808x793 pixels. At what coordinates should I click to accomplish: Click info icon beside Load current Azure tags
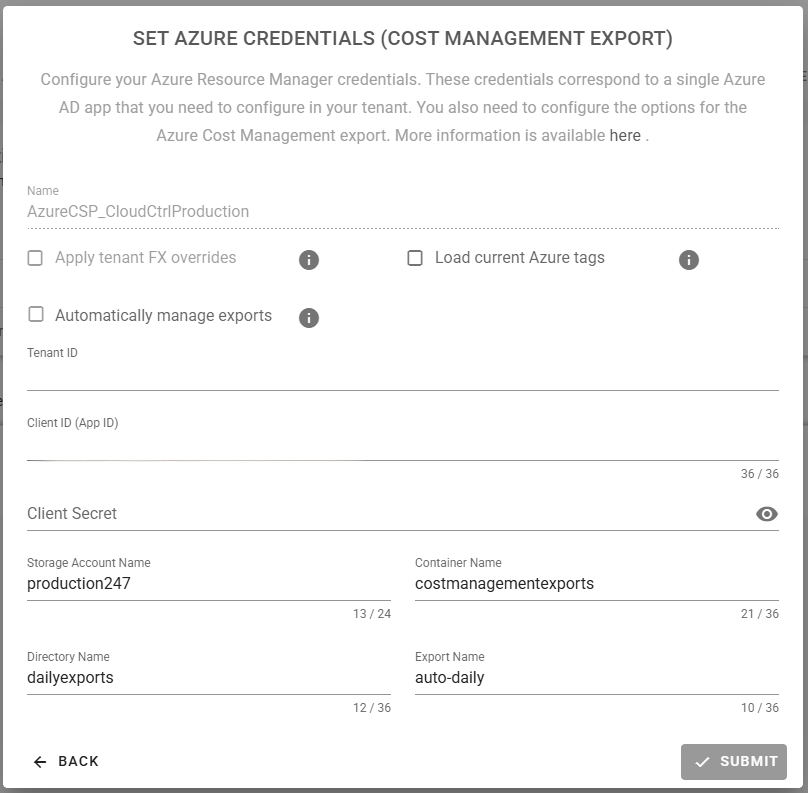coord(688,260)
